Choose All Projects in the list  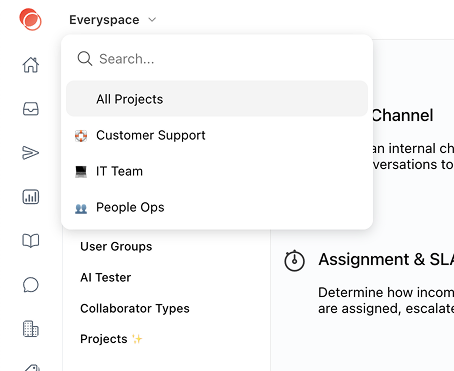click(217, 99)
